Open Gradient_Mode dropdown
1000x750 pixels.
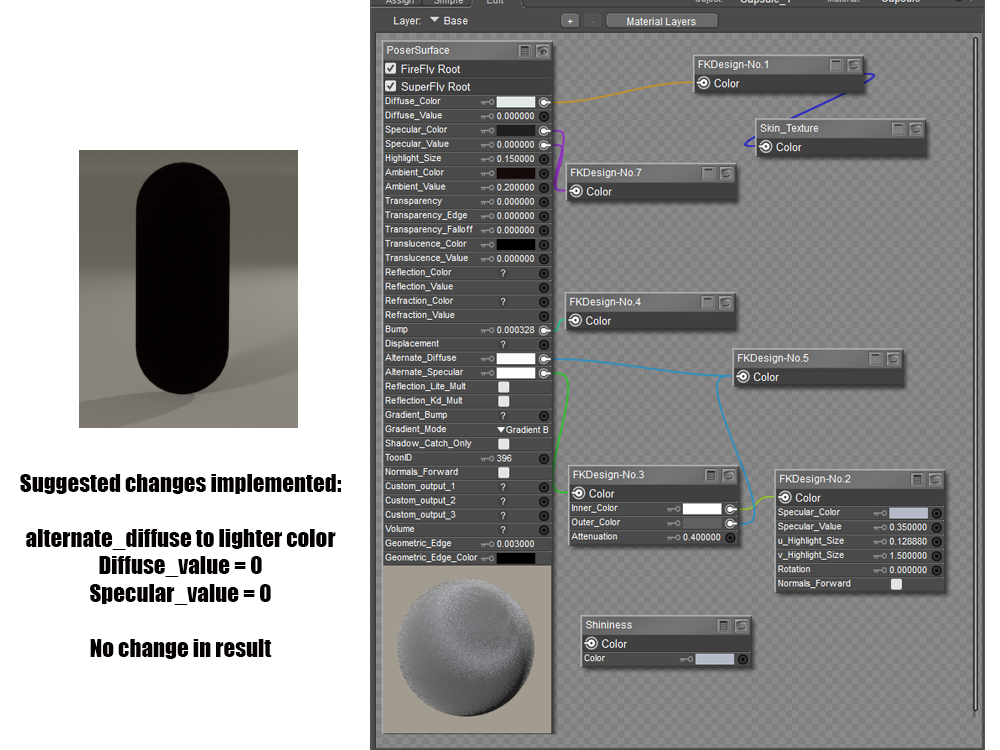click(523, 430)
